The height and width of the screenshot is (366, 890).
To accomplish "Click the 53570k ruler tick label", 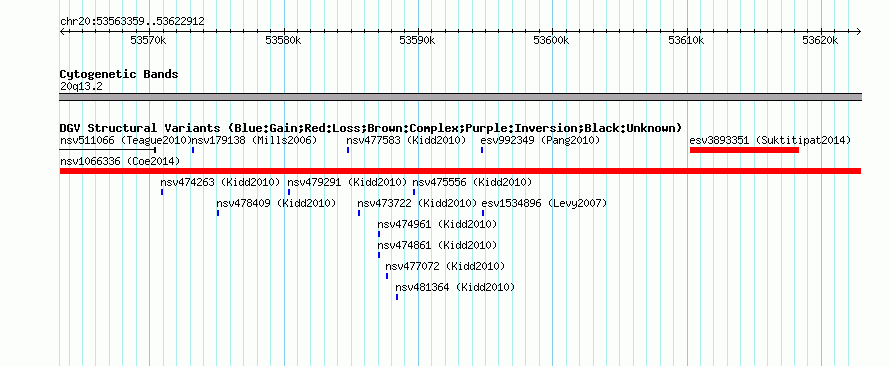I will pyautogui.click(x=148, y=41).
